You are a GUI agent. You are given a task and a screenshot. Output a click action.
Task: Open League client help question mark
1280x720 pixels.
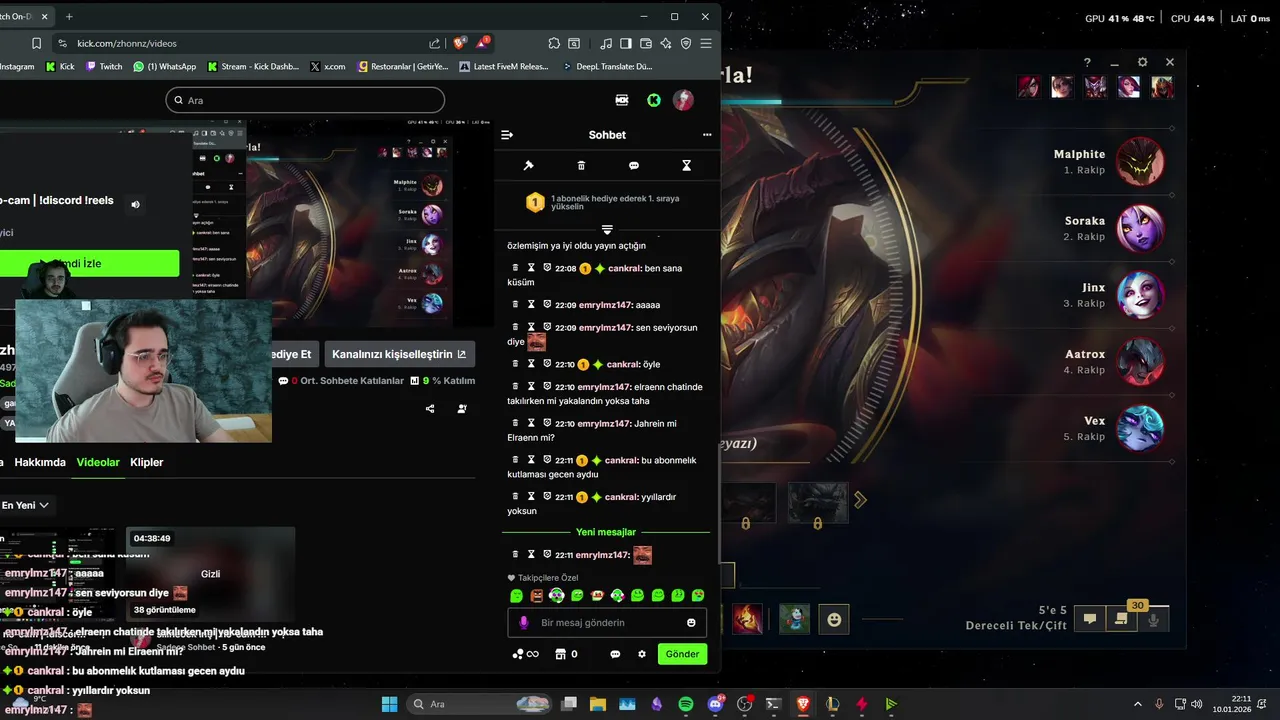tap(1087, 62)
